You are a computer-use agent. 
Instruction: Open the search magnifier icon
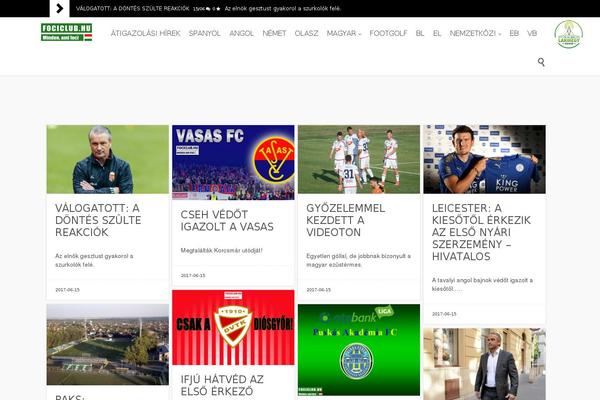click(x=541, y=62)
